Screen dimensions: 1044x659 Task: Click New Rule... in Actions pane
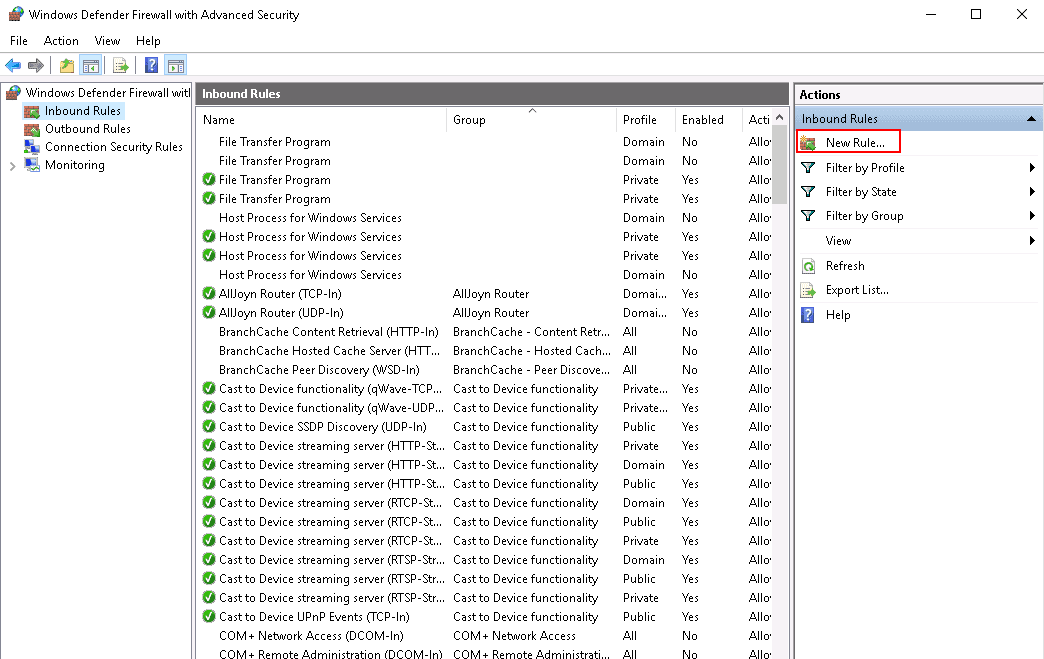click(x=855, y=142)
